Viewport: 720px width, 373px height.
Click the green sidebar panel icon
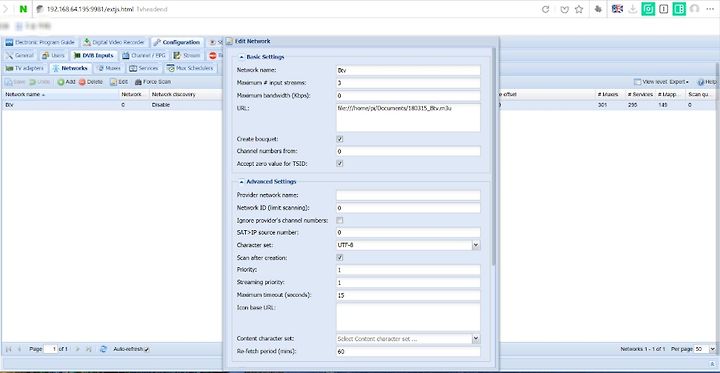679,9
